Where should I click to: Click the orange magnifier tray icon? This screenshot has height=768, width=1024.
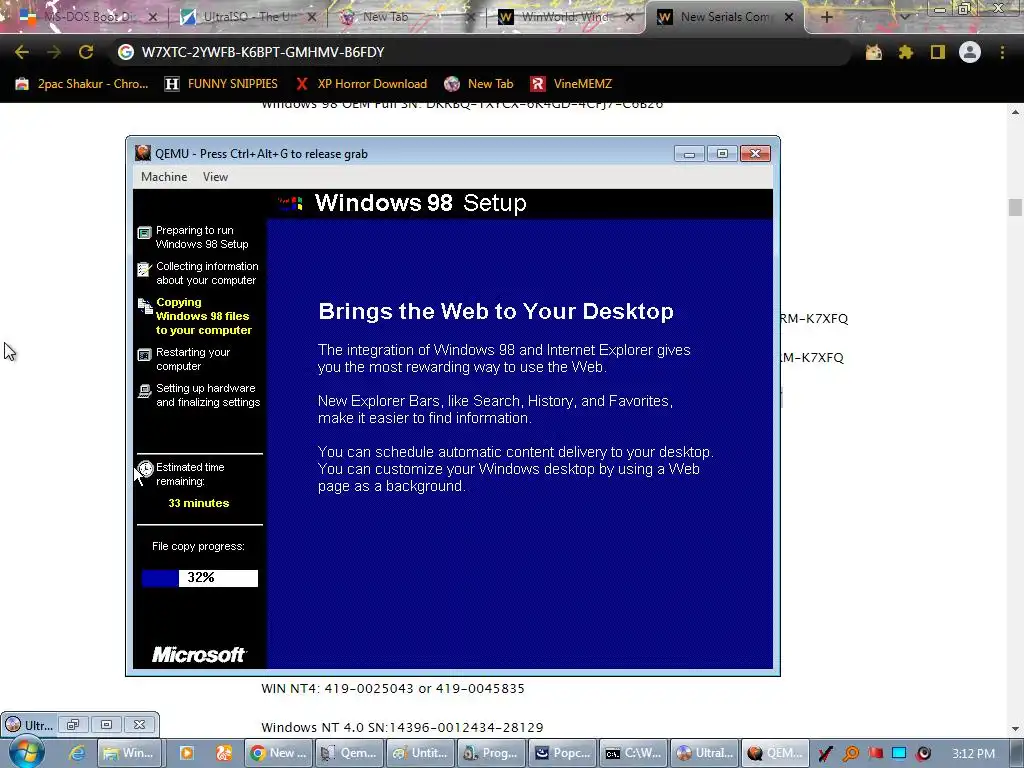pos(850,754)
